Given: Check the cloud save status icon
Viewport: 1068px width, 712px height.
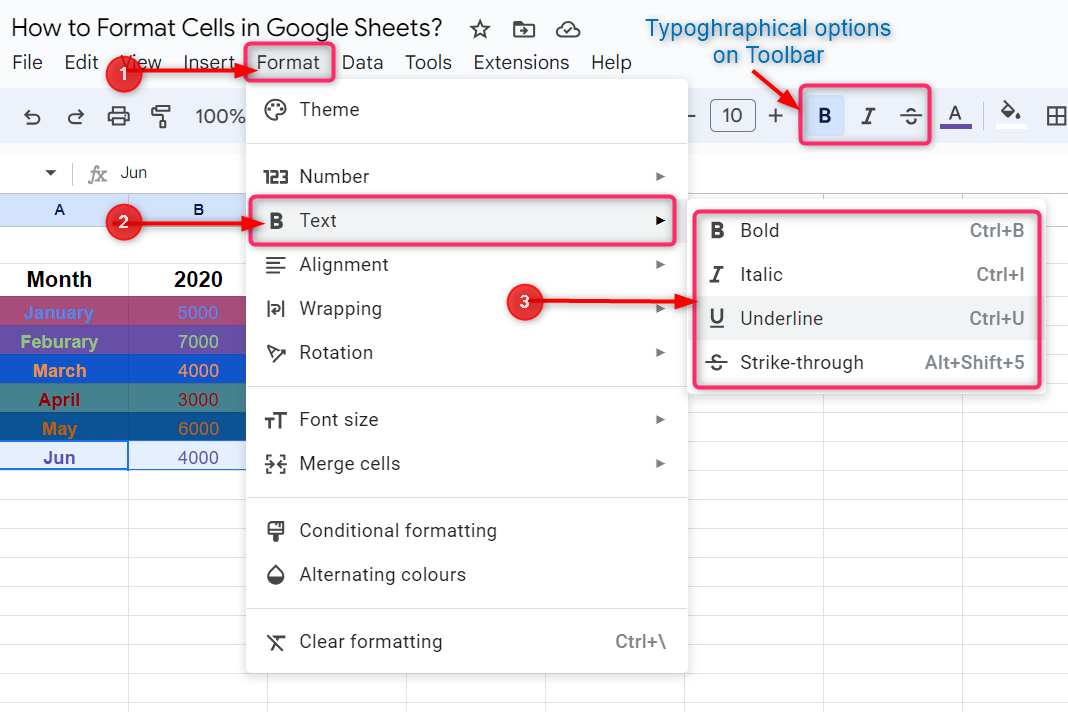Looking at the screenshot, I should click(x=568, y=29).
